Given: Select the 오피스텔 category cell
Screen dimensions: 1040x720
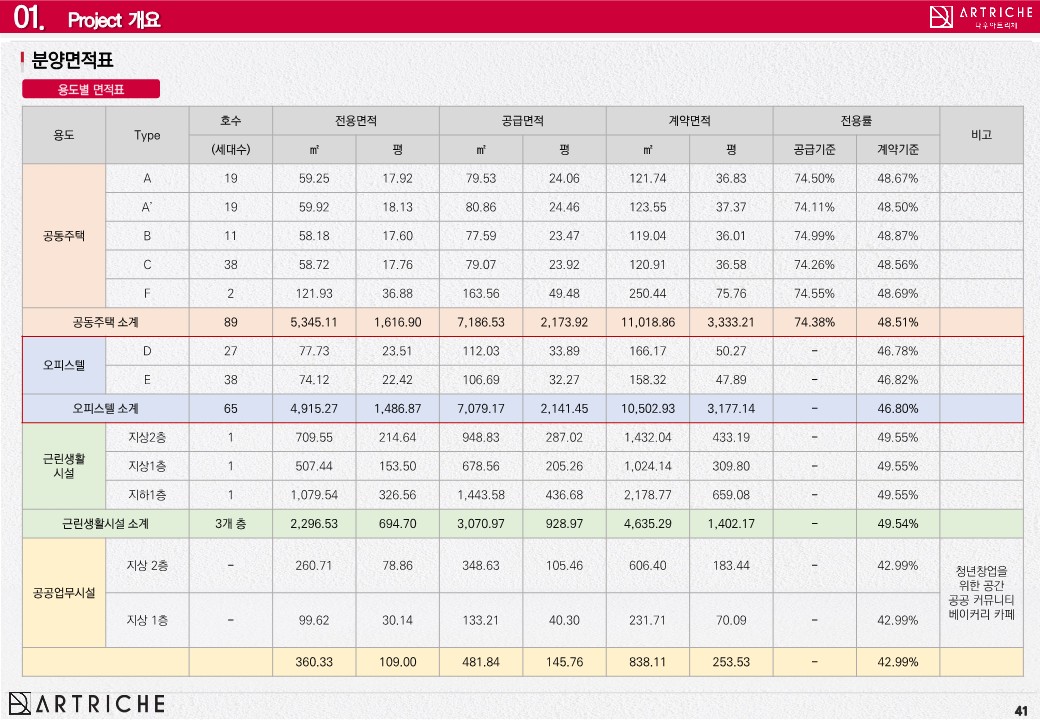Looking at the screenshot, I should (x=64, y=365).
